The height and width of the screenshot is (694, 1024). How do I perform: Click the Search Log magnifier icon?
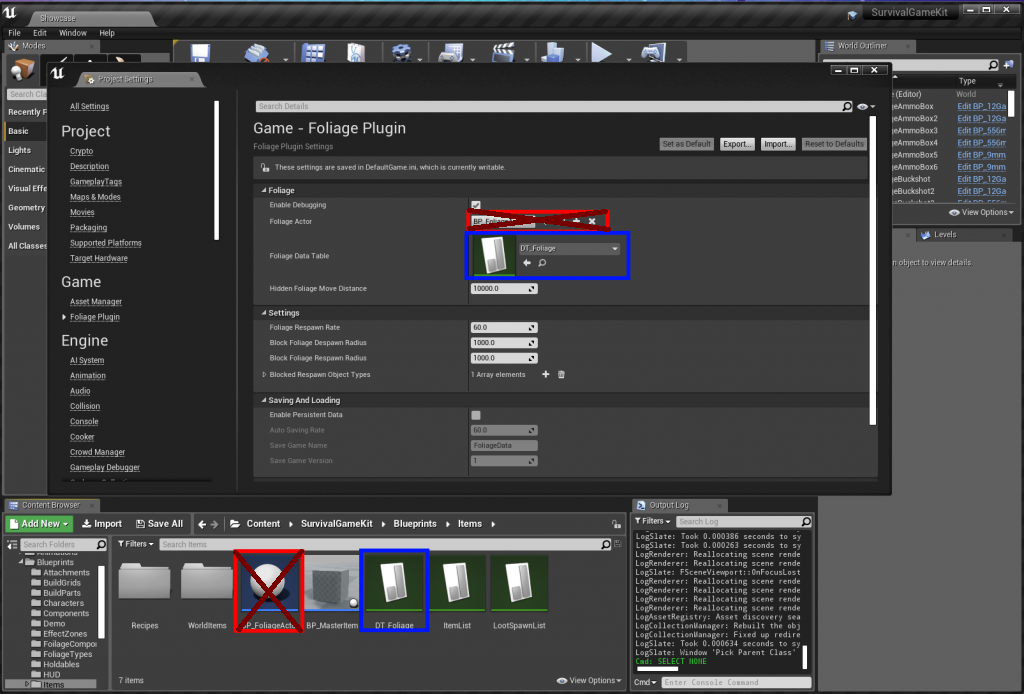tap(806, 522)
